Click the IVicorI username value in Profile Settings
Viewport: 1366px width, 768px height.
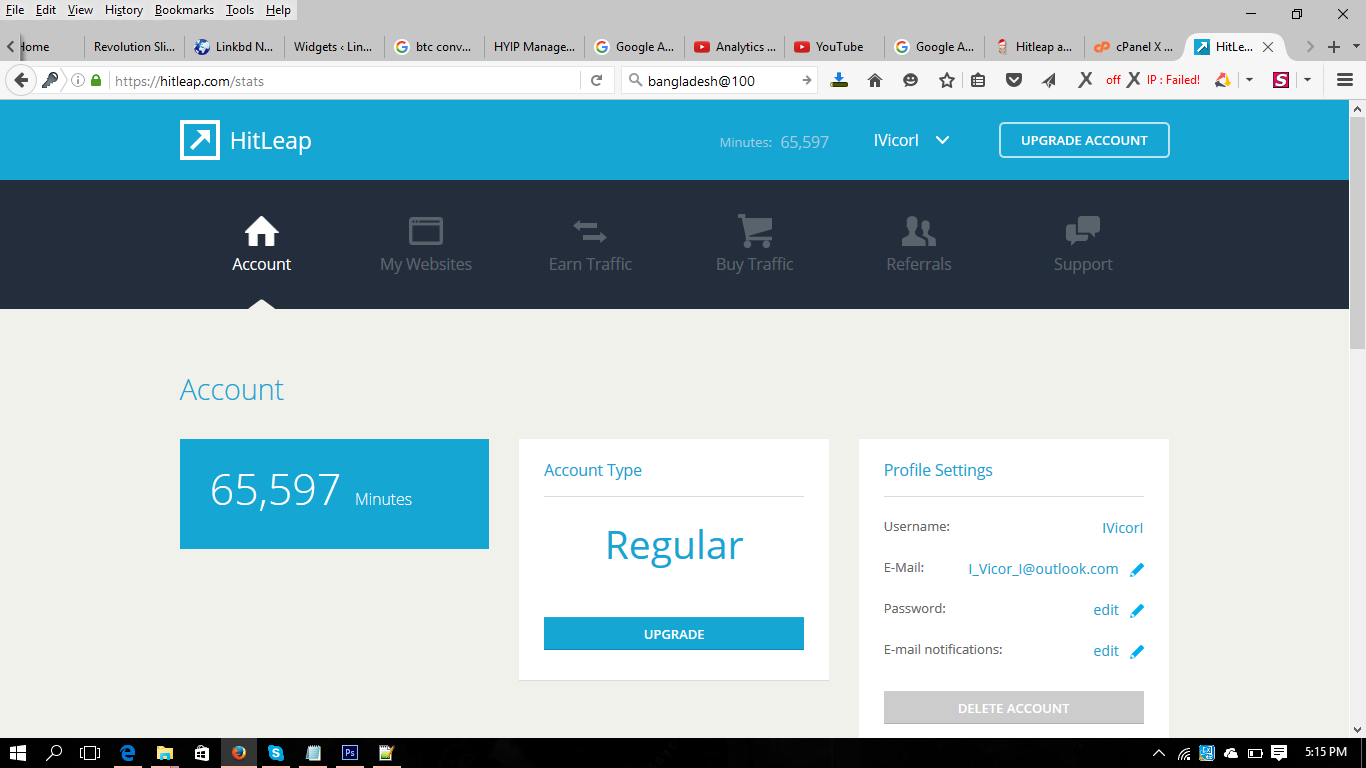tap(1122, 528)
